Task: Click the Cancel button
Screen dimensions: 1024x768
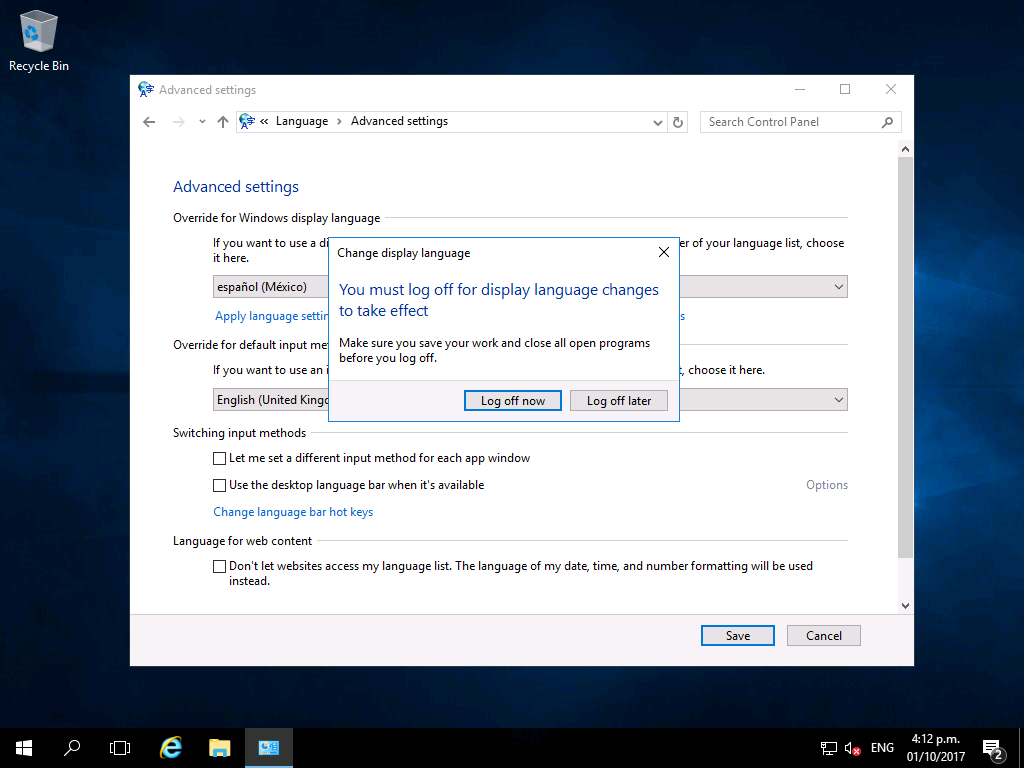Action: [x=824, y=635]
